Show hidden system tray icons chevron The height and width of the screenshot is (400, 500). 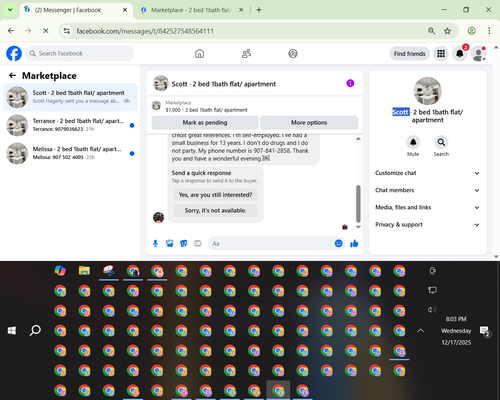421,331
